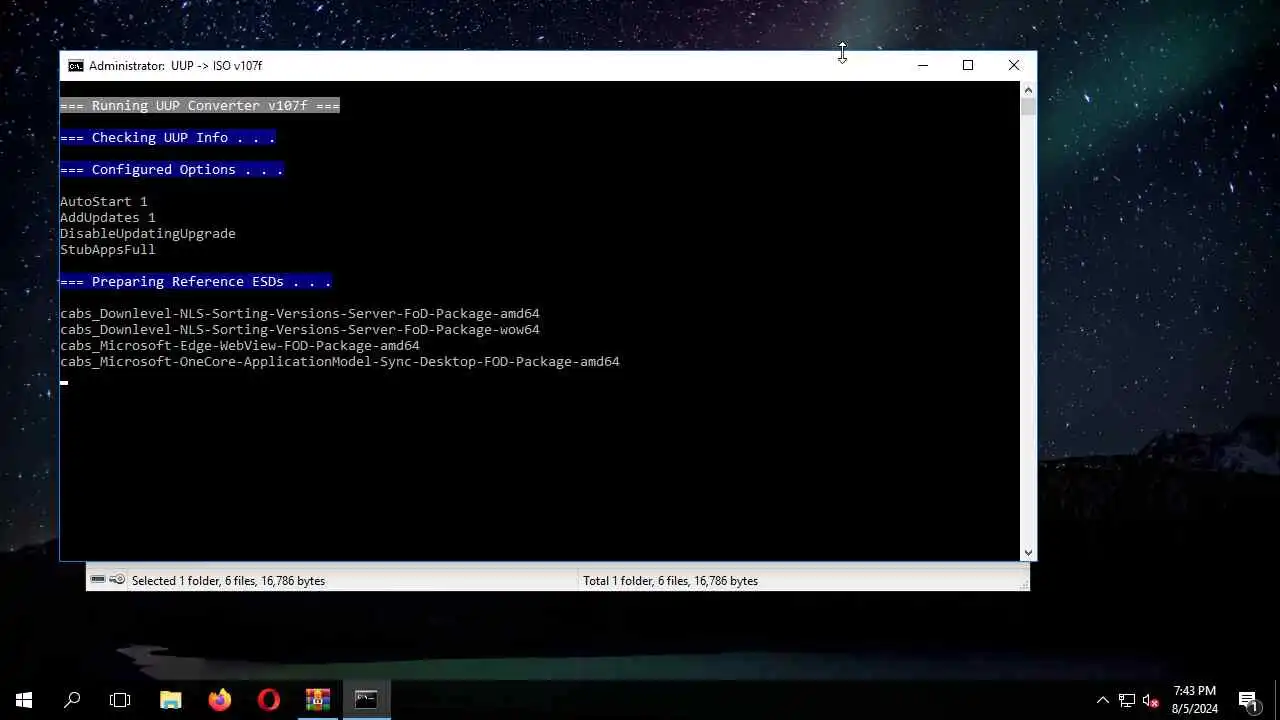The height and width of the screenshot is (720, 1280).
Task: Open WinRAR from the taskbar
Action: point(318,700)
